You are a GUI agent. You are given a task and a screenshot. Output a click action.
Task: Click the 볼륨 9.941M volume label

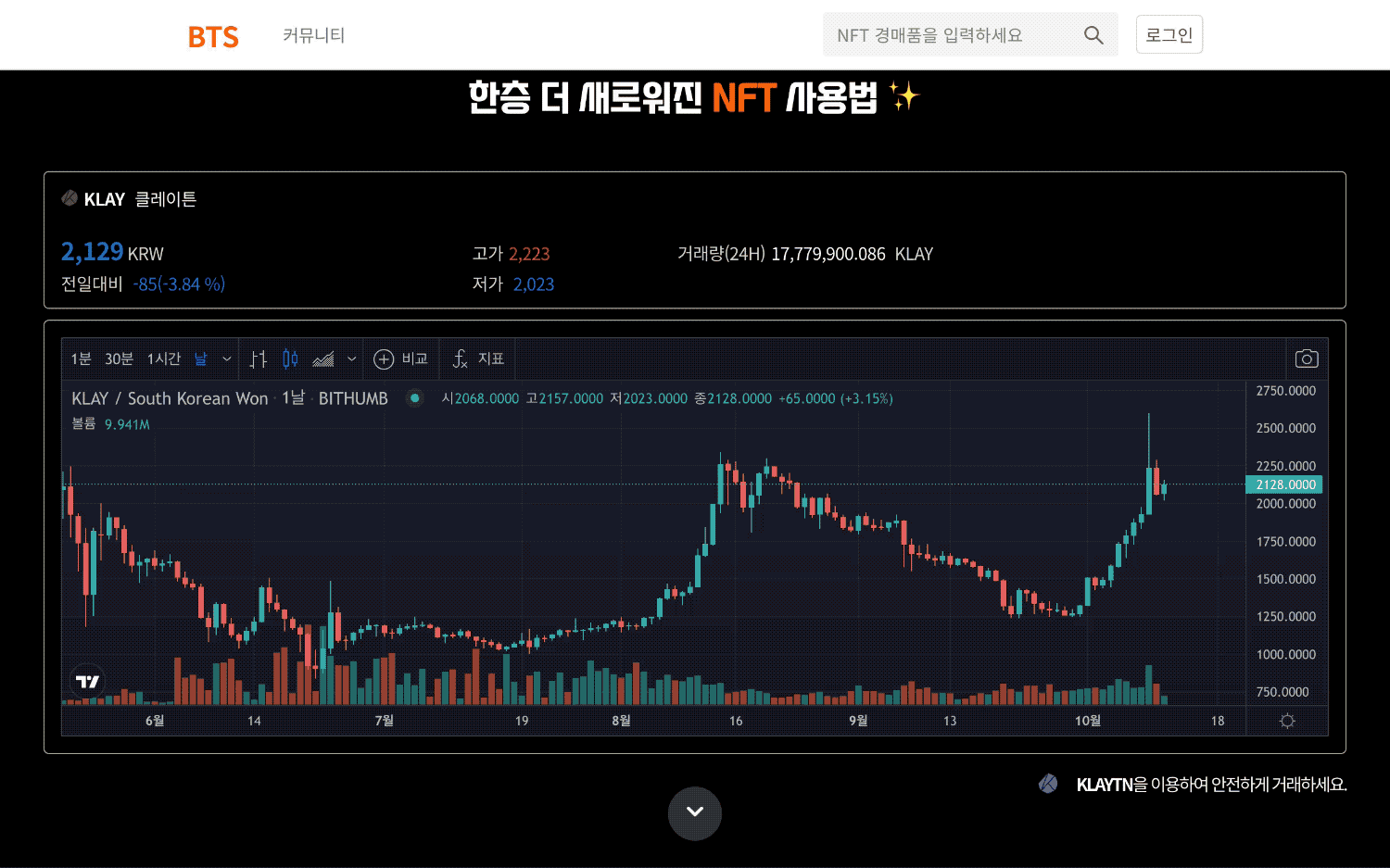[x=110, y=424]
